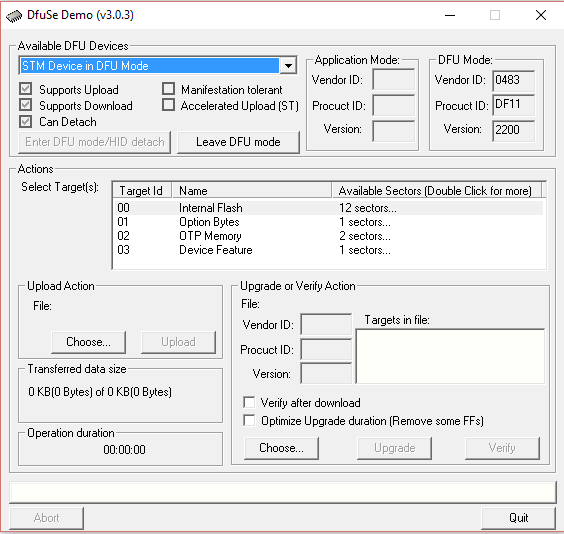The image size is (564, 534).
Task: Click the Quit button
Action: click(x=518, y=518)
